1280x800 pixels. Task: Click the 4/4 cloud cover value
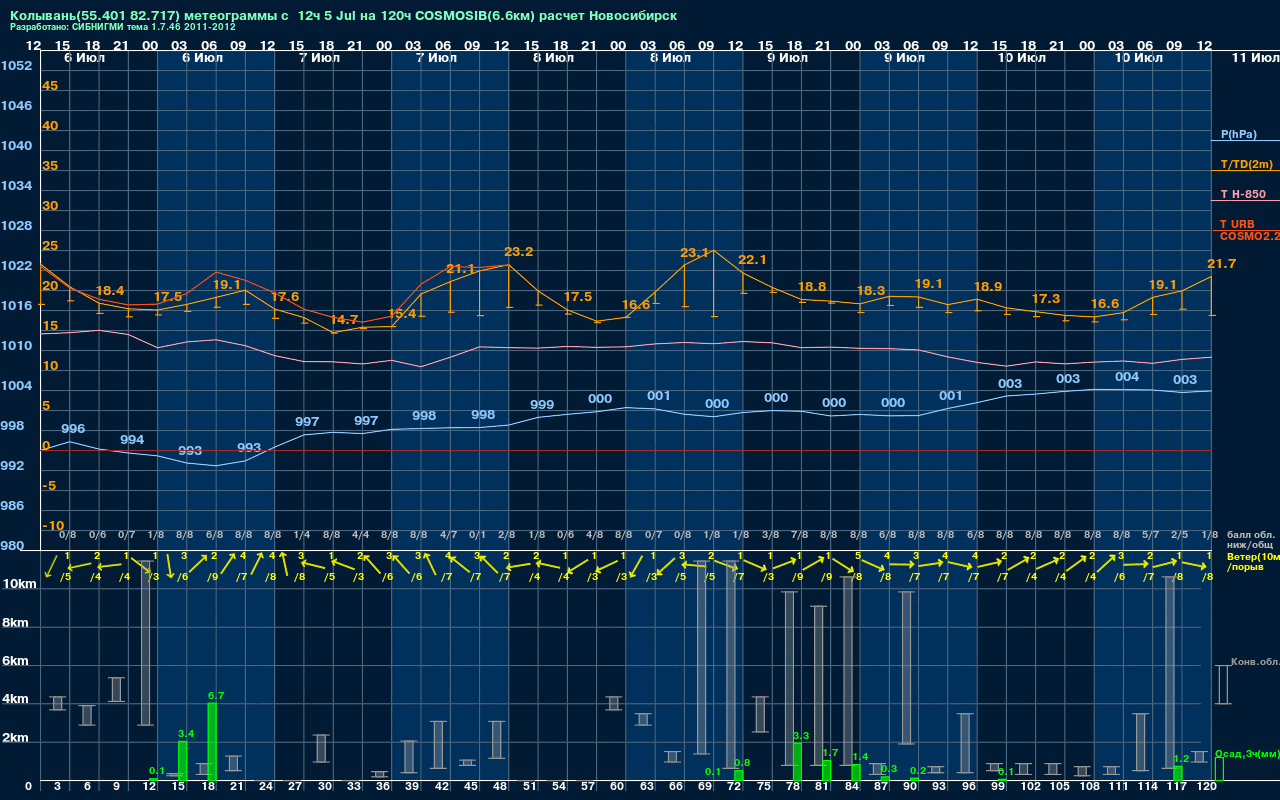pos(361,535)
